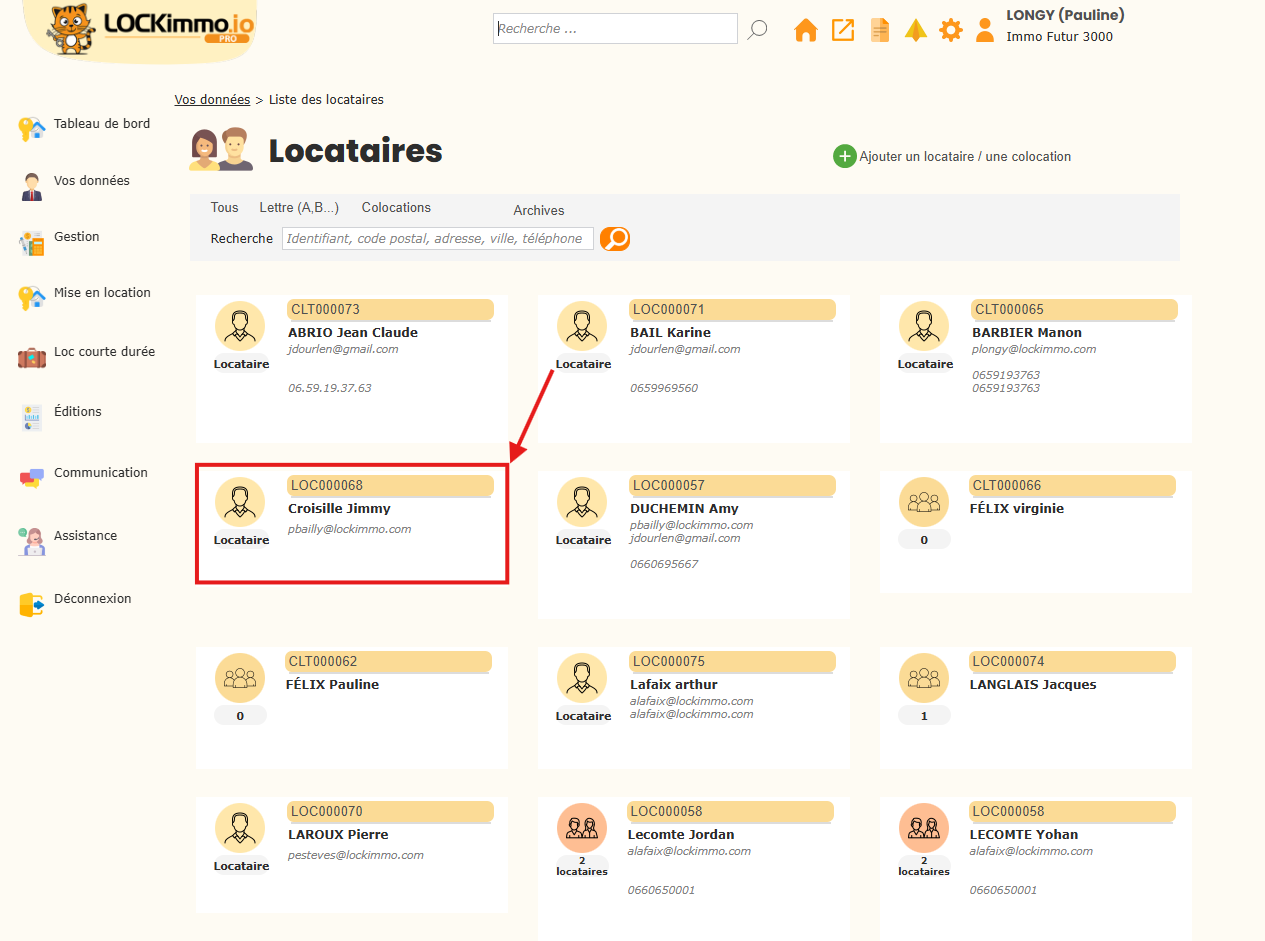This screenshot has height=941, width=1265.
Task: Open the Vos données breadcrumb link
Action: tap(211, 99)
